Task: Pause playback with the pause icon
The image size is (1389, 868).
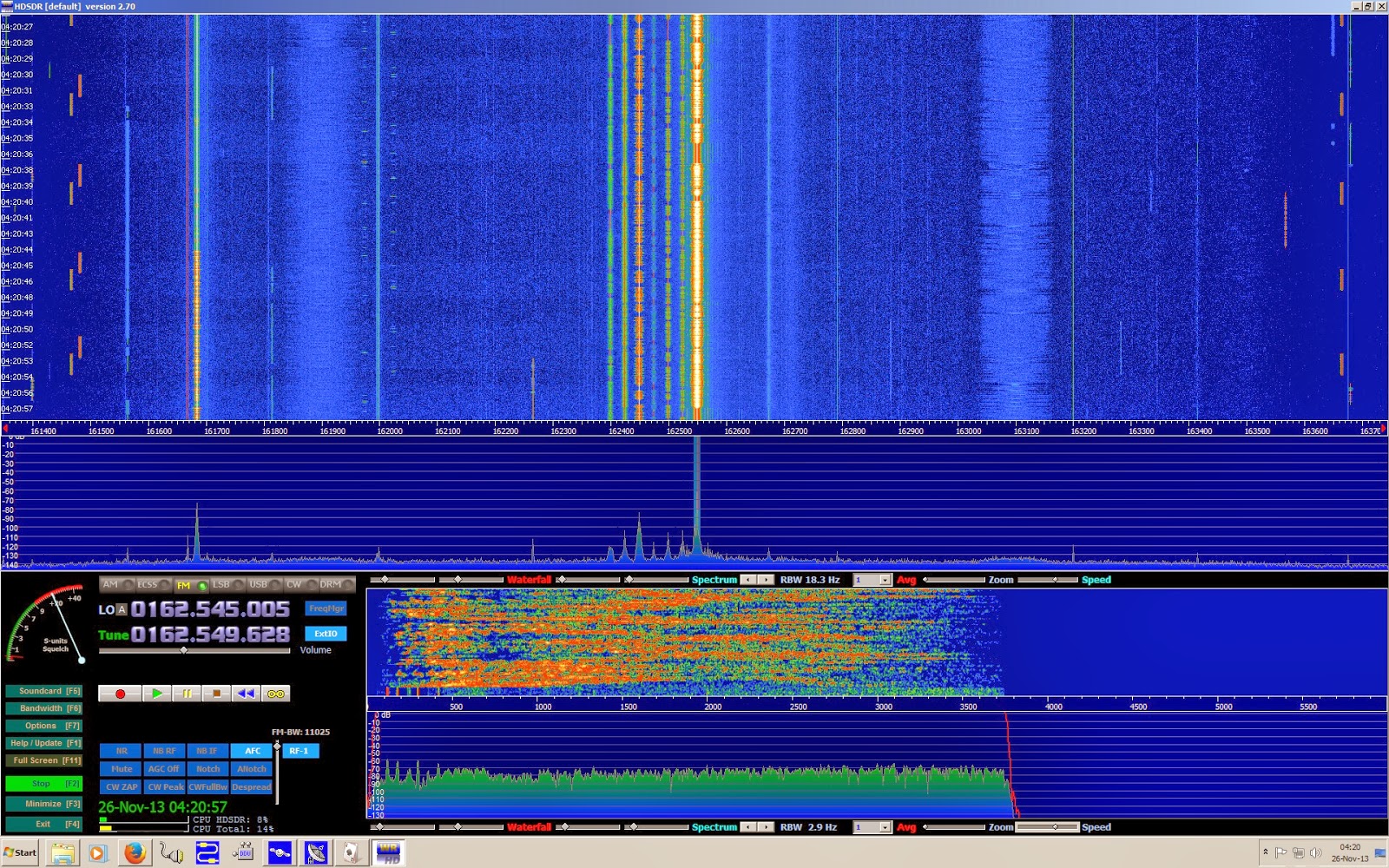Action: coord(188,693)
